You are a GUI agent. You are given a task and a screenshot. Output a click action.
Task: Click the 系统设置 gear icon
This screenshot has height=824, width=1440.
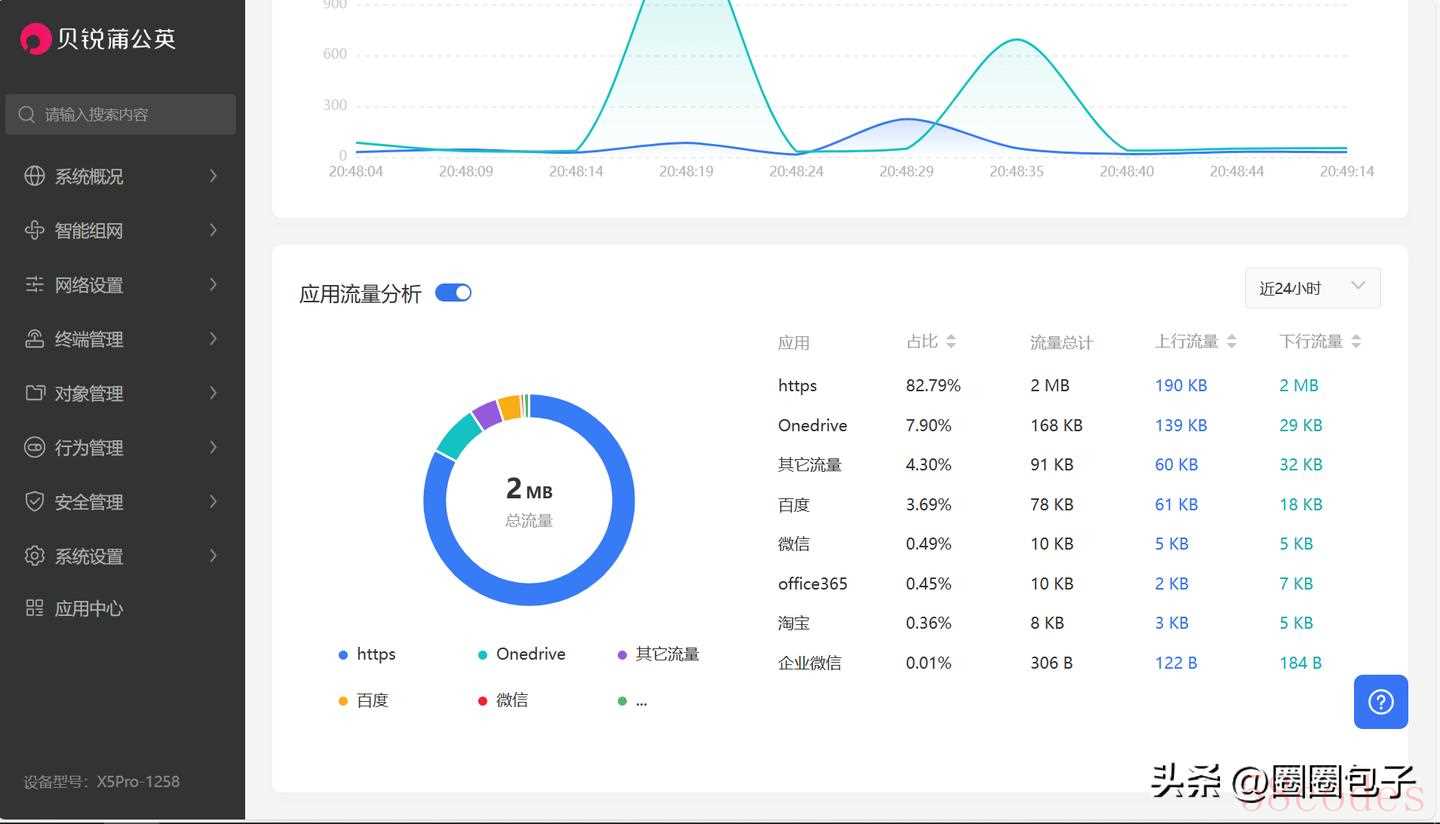point(34,556)
